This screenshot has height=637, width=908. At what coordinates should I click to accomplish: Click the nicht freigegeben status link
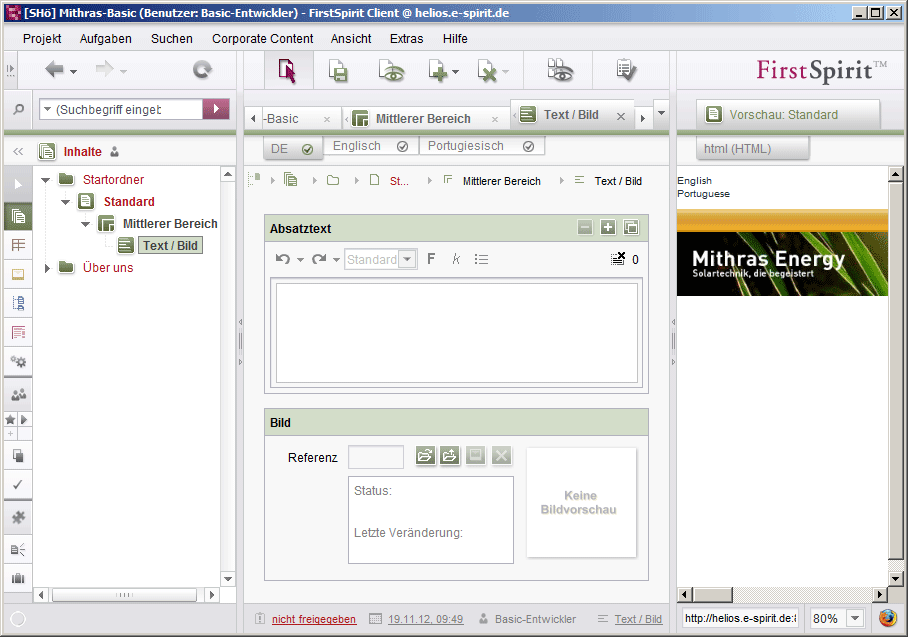[314, 619]
